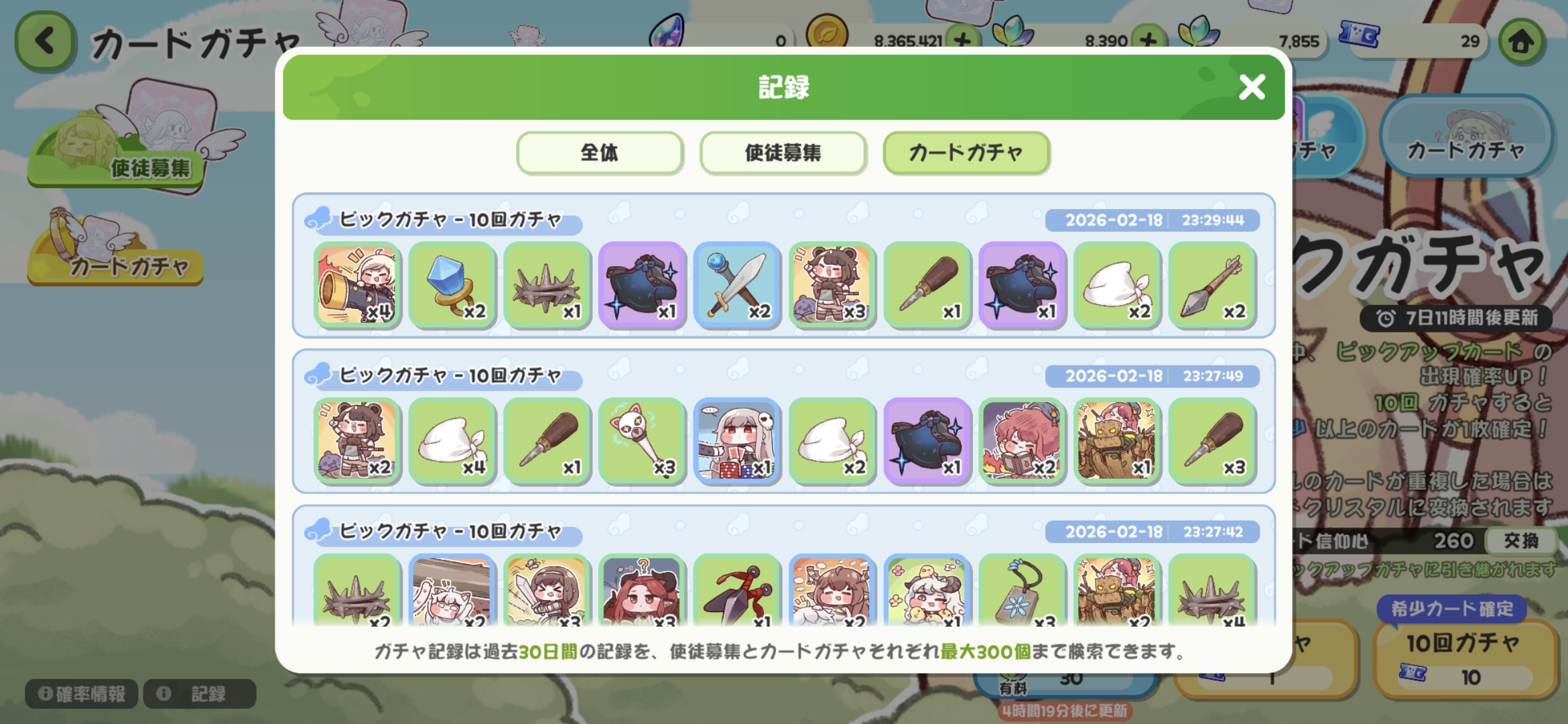Click the cat-head wand card x3
This screenshot has height=724, width=1568.
pyautogui.click(x=642, y=440)
